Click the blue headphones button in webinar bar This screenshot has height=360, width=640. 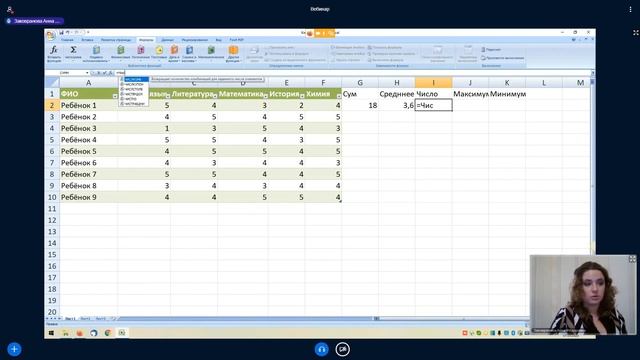[322, 349]
